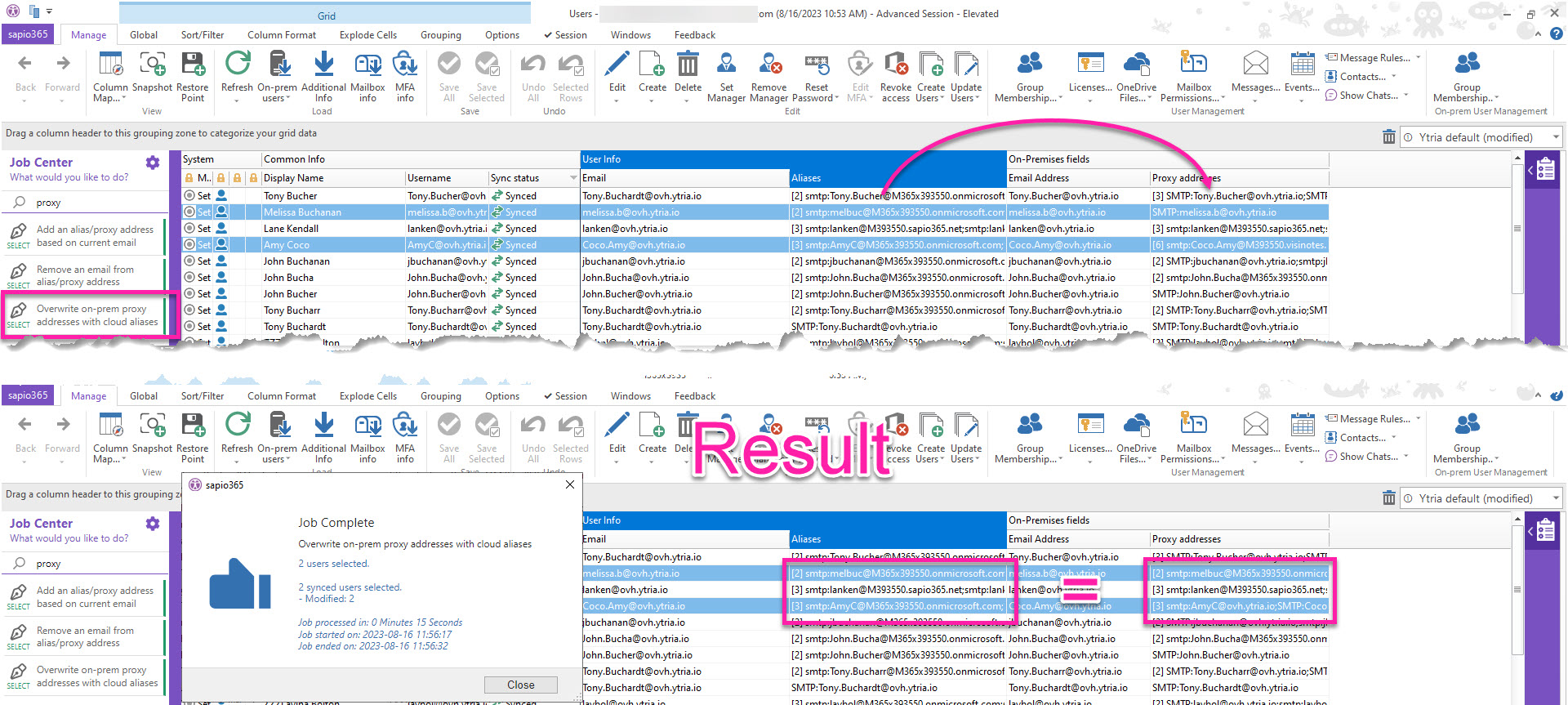Switch to Sort/Filter tab in upper window
Screen dimensions: 1568x705
tap(203, 35)
